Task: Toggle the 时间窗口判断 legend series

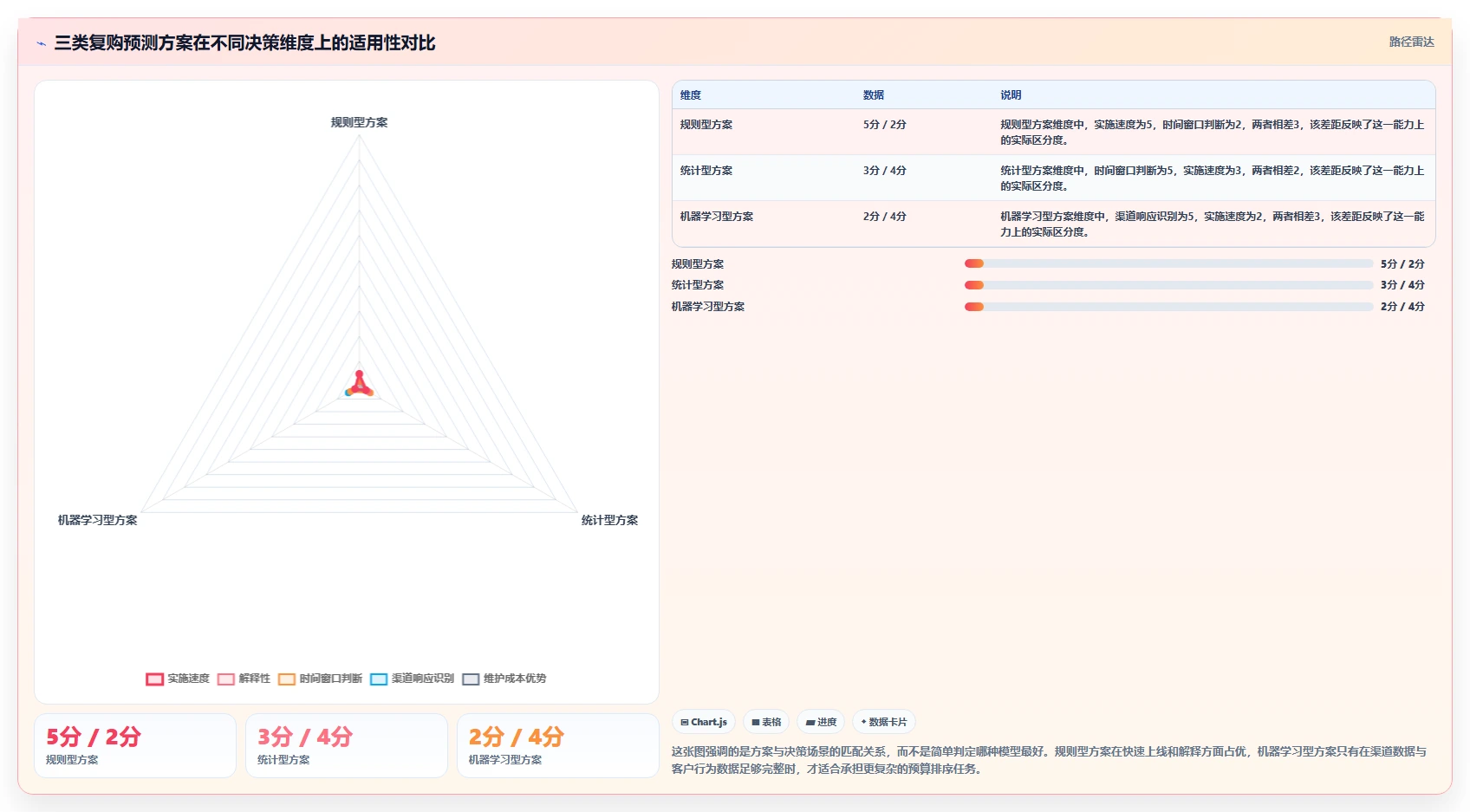Action: coord(321,679)
